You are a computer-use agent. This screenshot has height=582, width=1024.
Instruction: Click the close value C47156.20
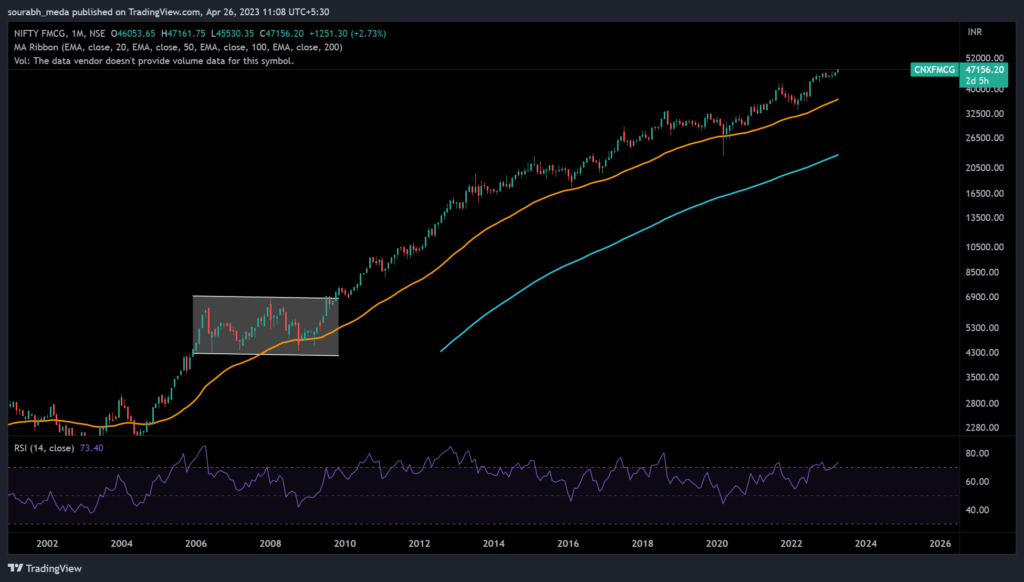281,33
